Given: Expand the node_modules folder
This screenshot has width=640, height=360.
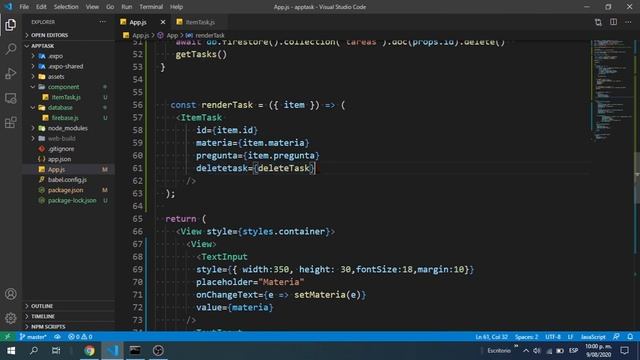Looking at the screenshot, I should 67,128.
